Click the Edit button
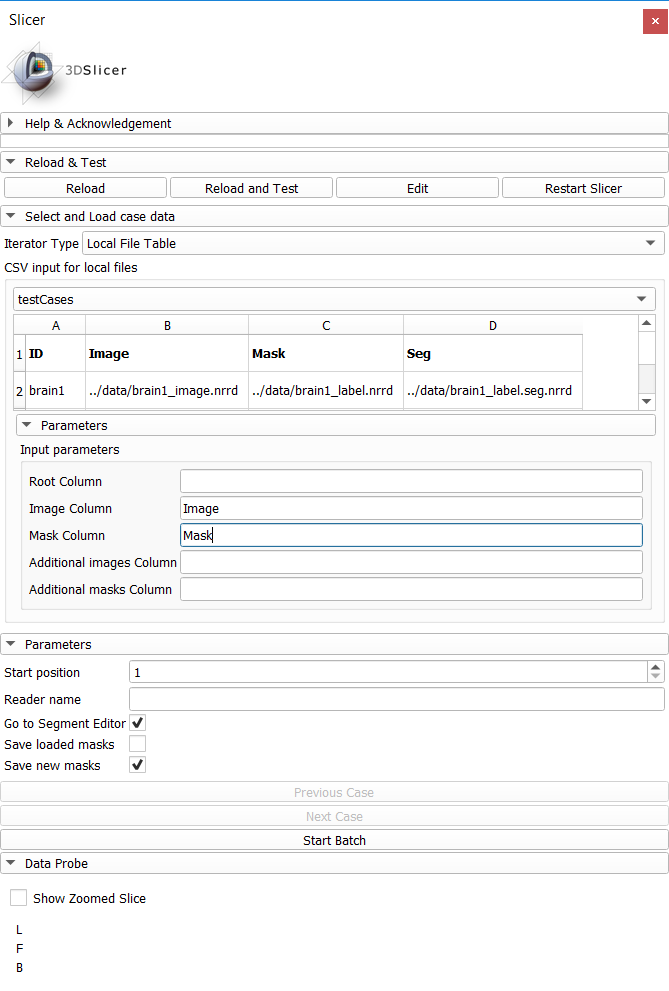 pos(417,187)
